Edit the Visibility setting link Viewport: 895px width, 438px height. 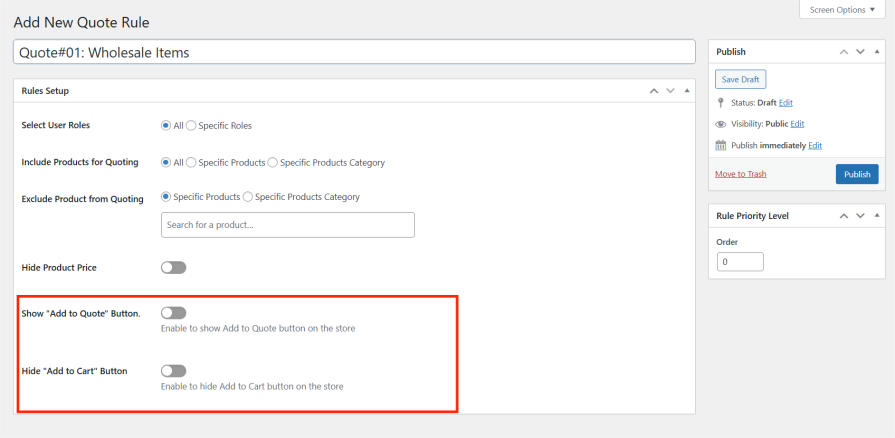tap(797, 124)
